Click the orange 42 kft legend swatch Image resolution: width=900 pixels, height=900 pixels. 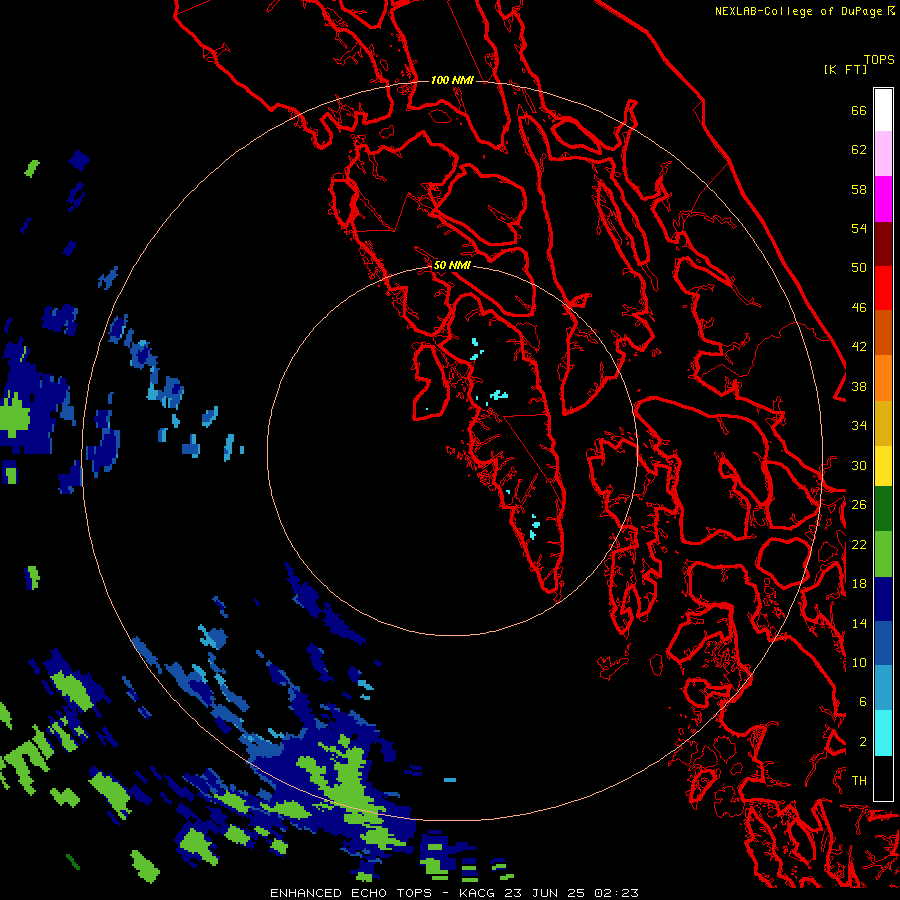[x=883, y=377]
